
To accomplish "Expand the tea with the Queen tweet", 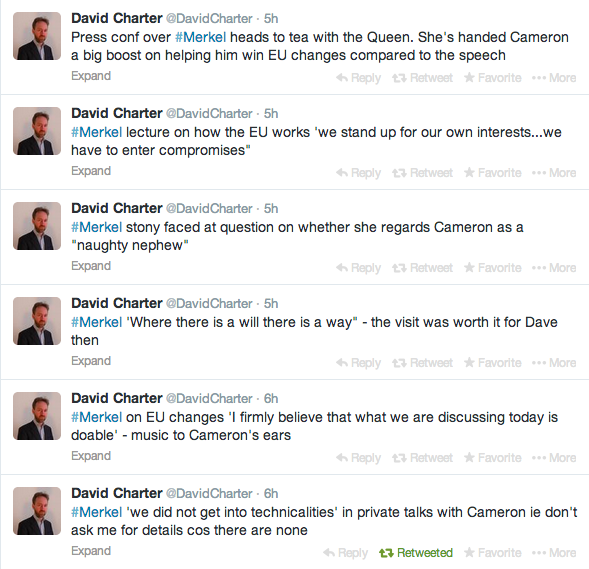I will point(91,76).
